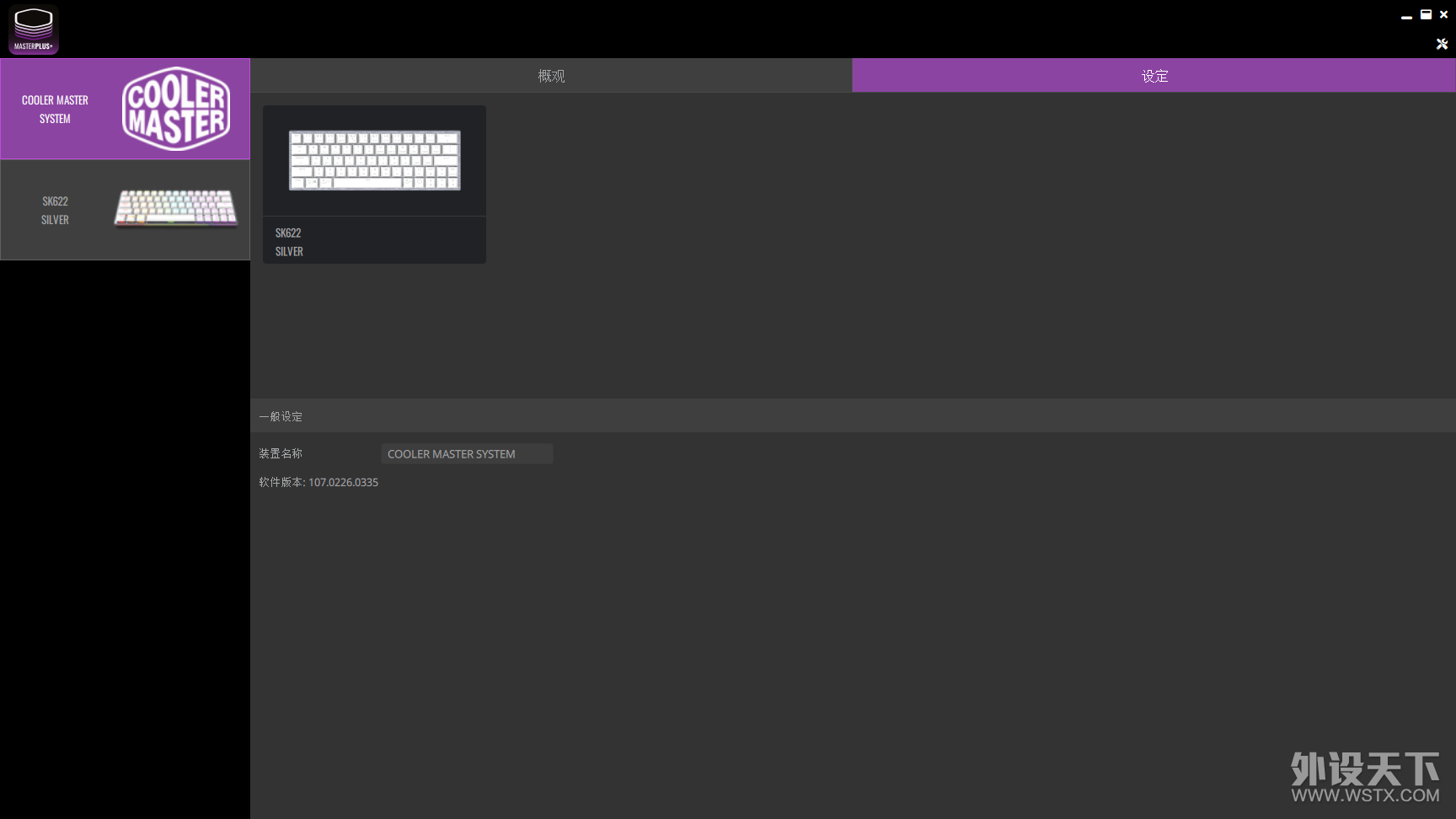Screen dimensions: 1456x819
Task: Click software version text 107.0226.0335
Action: coord(343,483)
